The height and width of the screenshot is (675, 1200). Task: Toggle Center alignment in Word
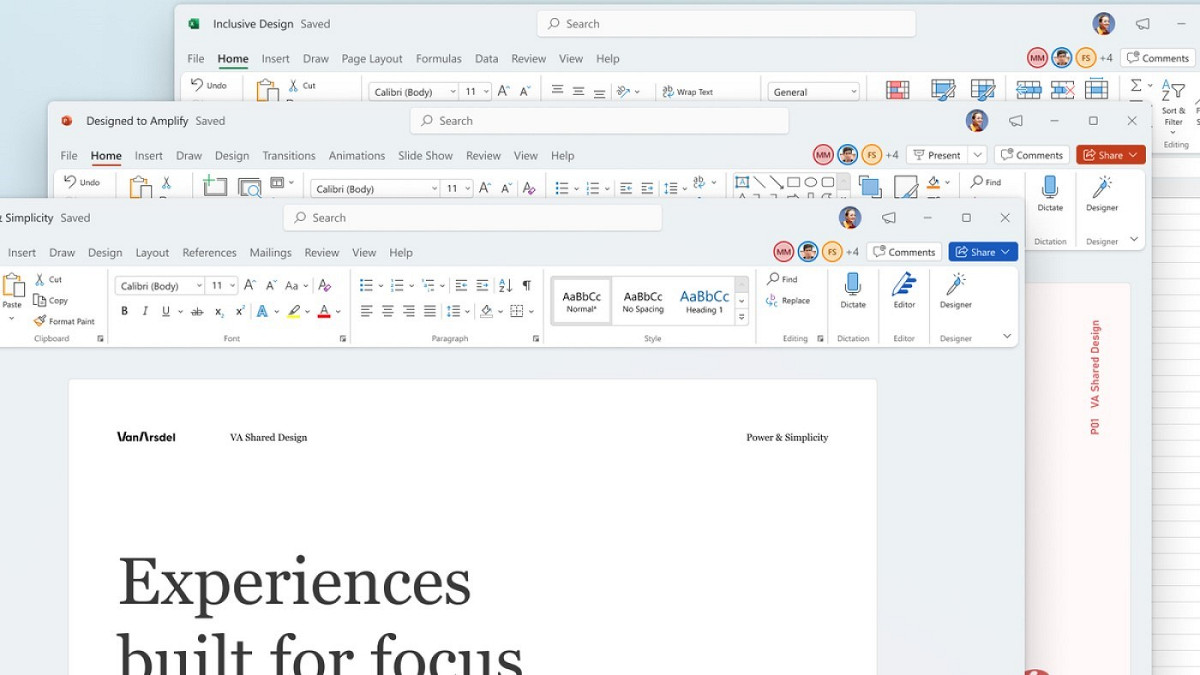pyautogui.click(x=388, y=312)
